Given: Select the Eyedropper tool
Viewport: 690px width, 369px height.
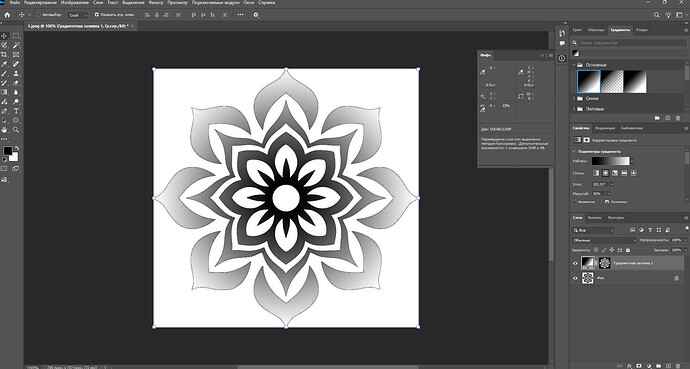Looking at the screenshot, I should coord(5,64).
